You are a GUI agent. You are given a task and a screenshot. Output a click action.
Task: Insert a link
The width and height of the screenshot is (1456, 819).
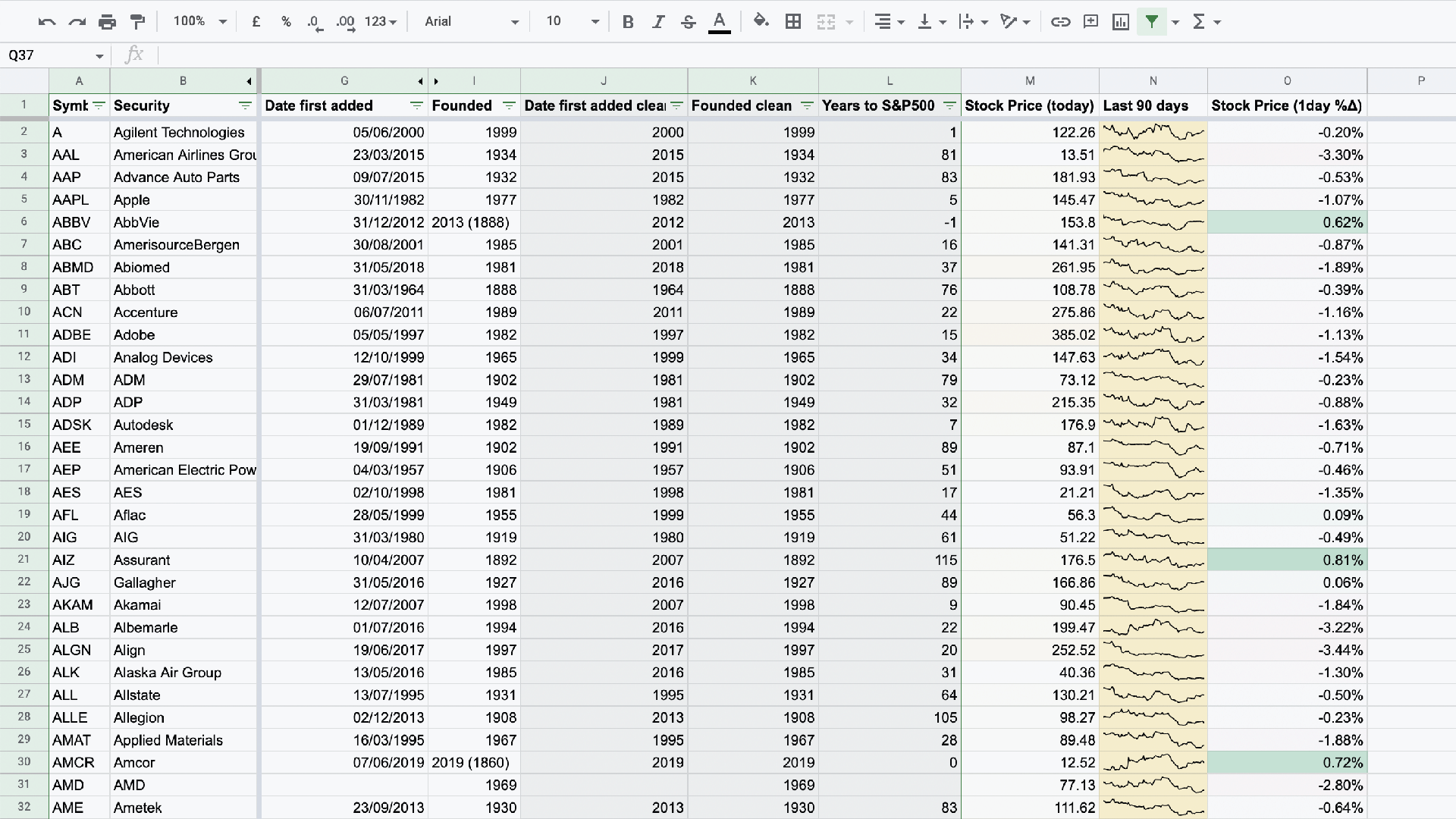click(x=1060, y=21)
